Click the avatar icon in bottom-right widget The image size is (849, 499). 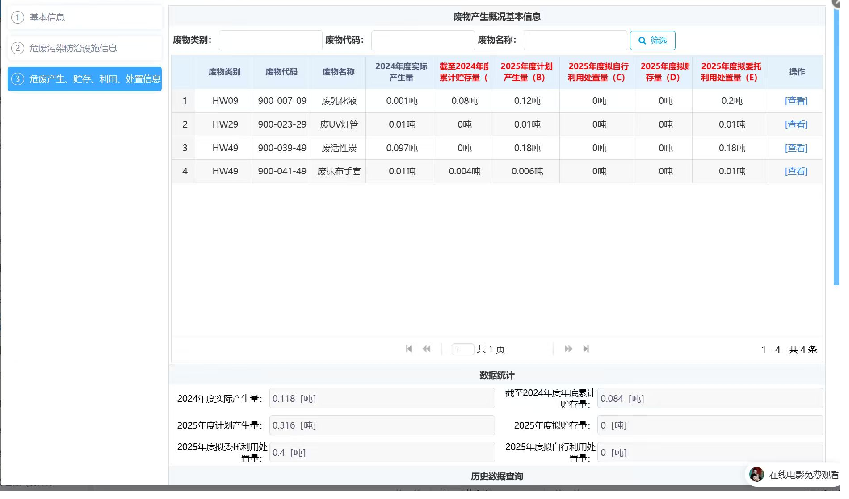coord(757,473)
